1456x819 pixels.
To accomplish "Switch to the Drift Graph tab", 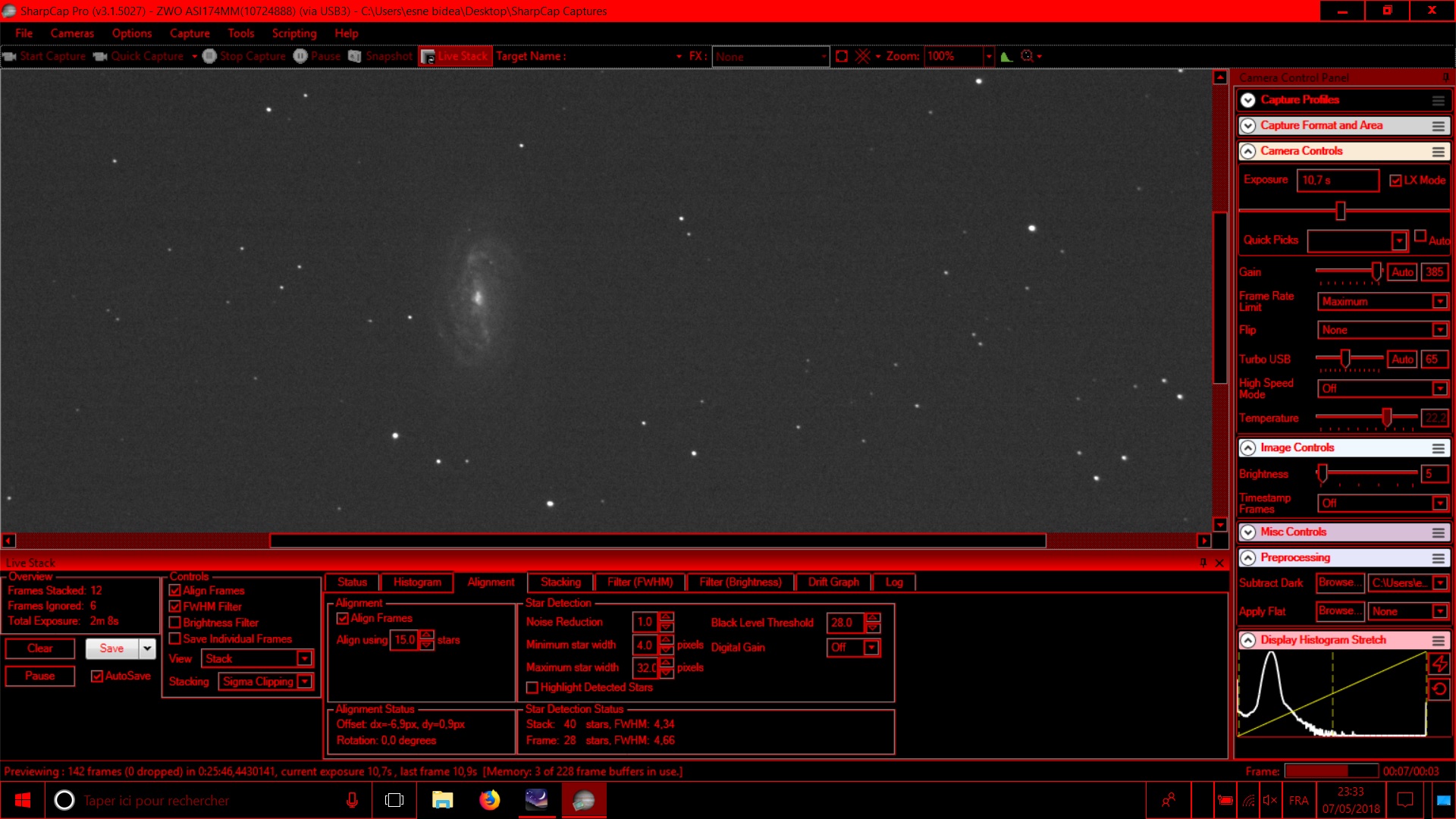I will (x=833, y=582).
